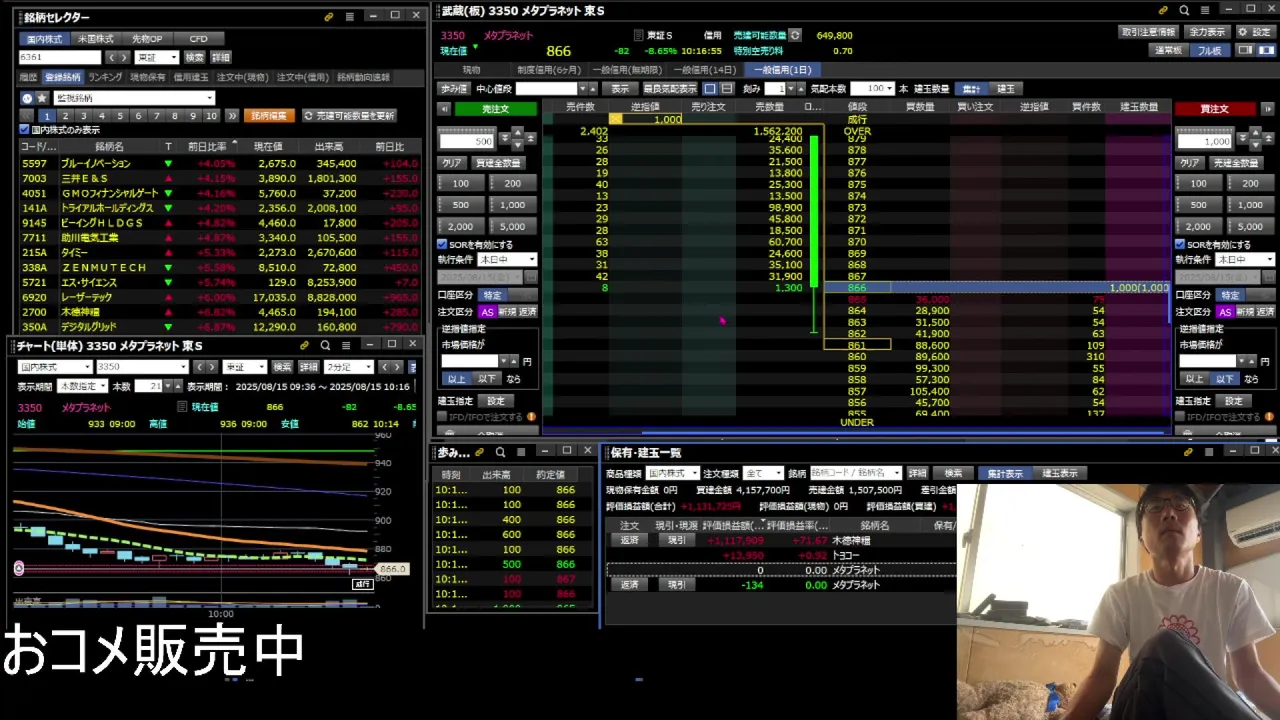Open hamburger menu in 武蔵 board title bar

(1205, 10)
